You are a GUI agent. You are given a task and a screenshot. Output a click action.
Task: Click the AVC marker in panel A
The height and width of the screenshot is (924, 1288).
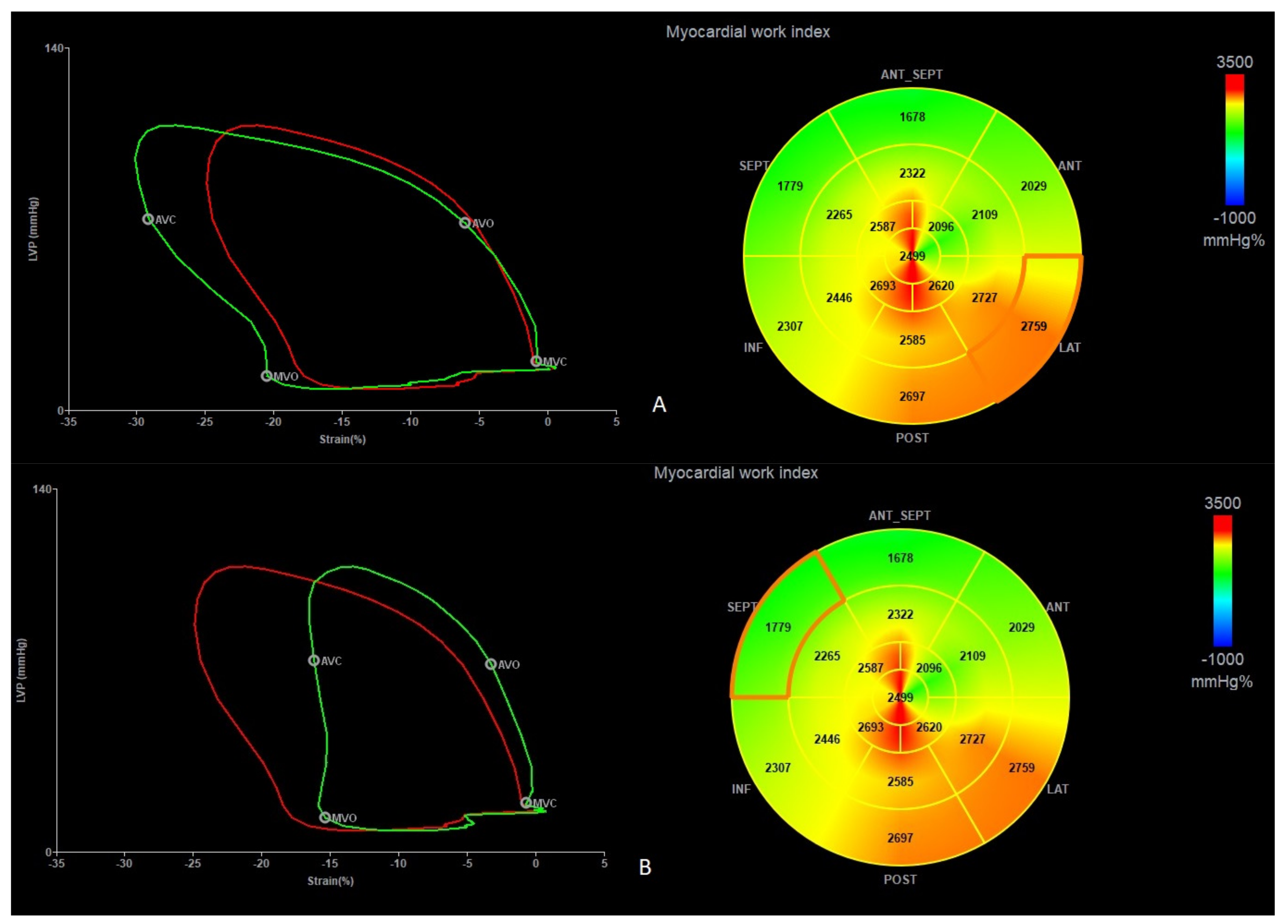tap(148, 219)
